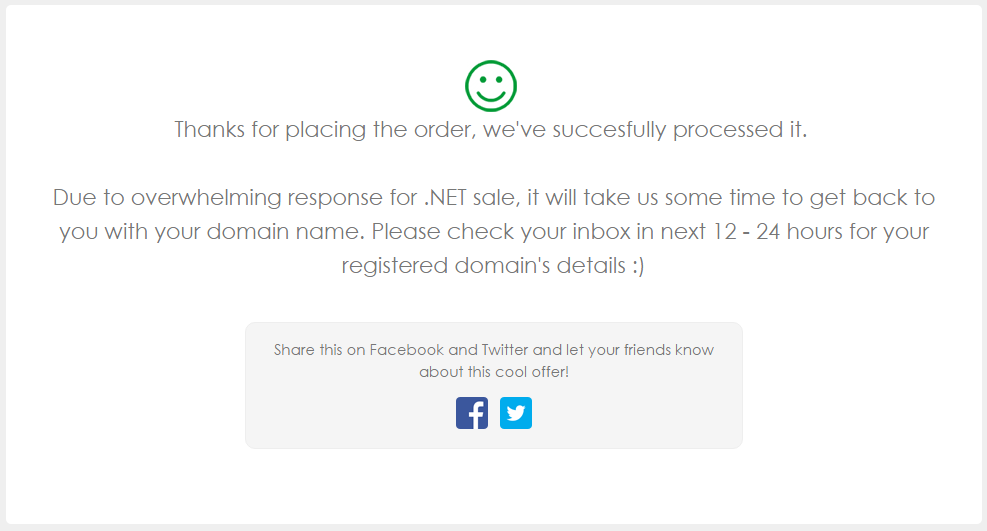This screenshot has width=987, height=531.
Task: Click the blue Twitter bird icon
Action: pyautogui.click(x=516, y=413)
